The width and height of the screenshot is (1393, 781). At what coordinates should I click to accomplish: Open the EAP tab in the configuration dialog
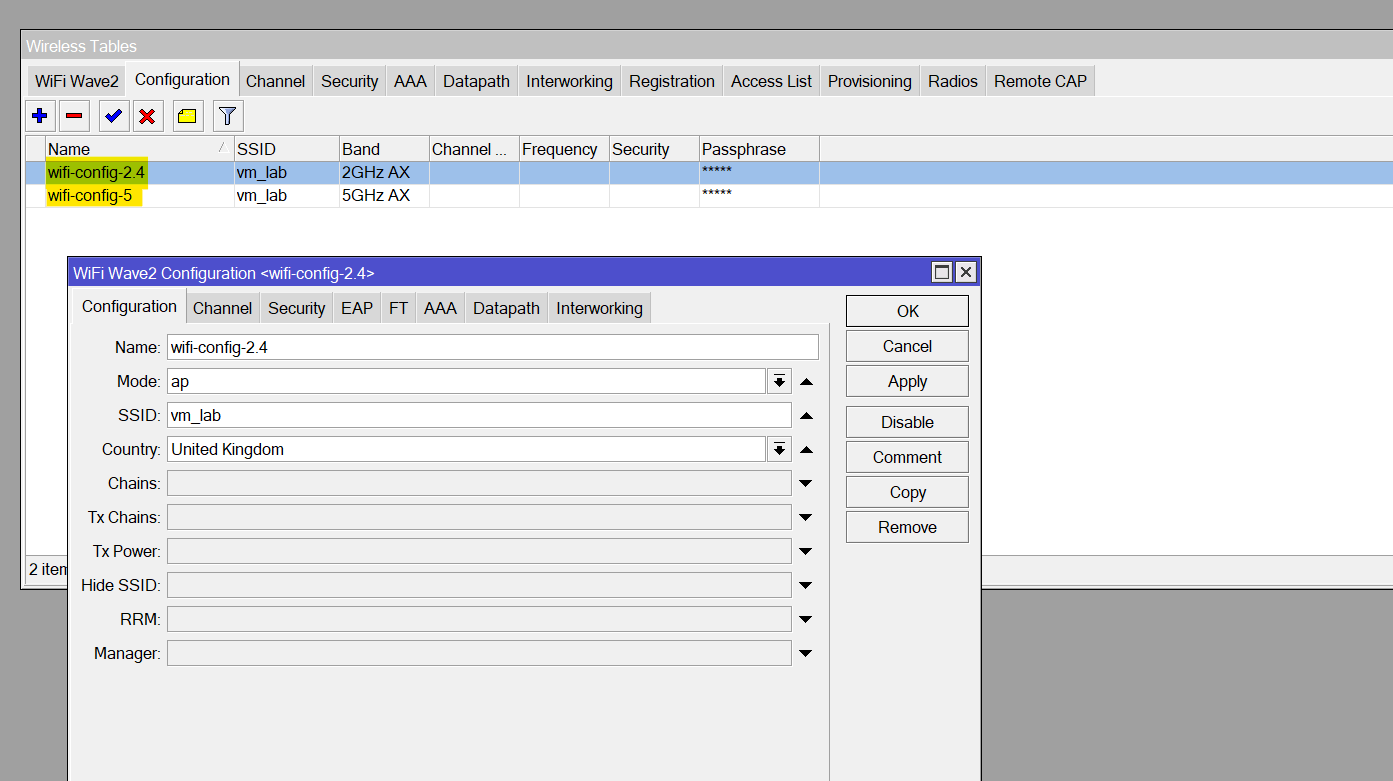(x=356, y=307)
